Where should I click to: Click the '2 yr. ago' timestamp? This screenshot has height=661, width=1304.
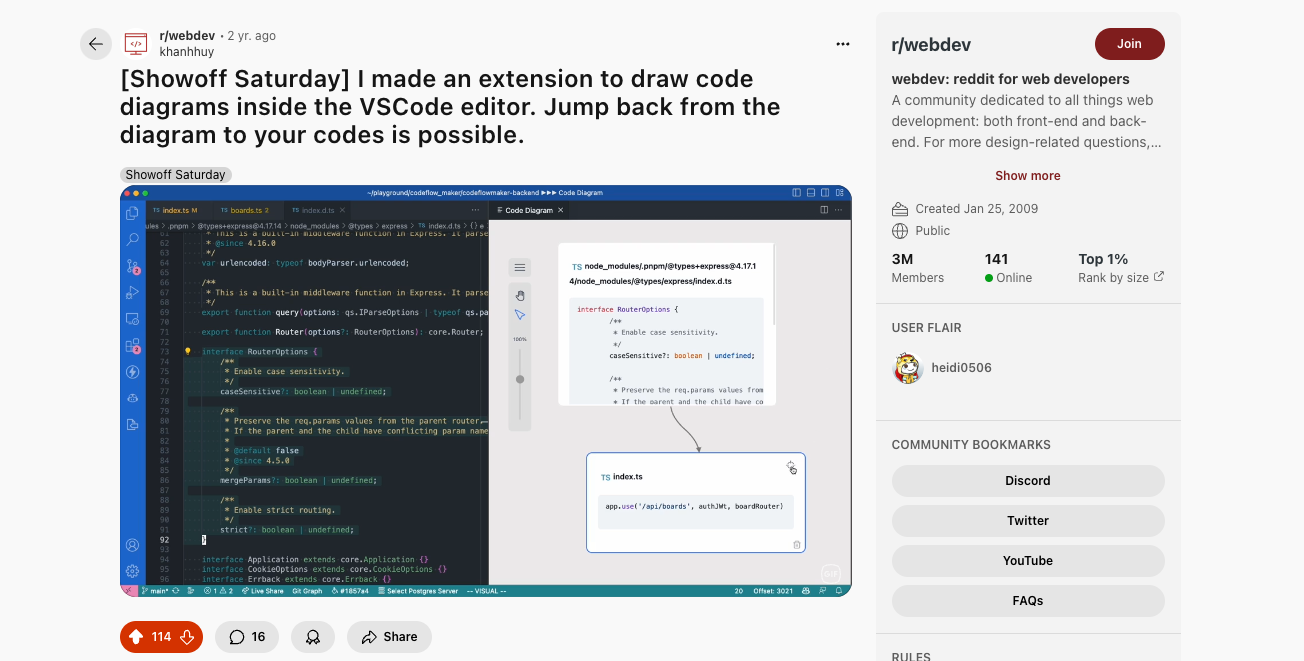point(252,36)
